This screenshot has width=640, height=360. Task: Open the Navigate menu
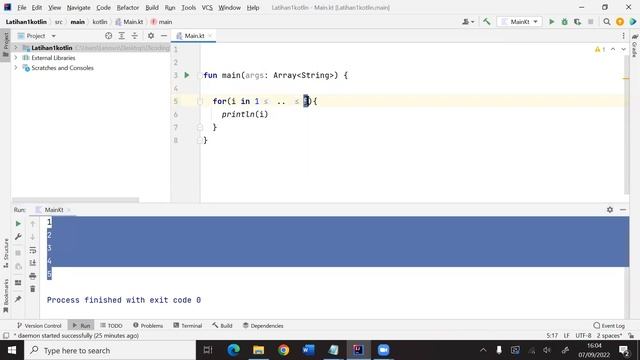(78, 7)
